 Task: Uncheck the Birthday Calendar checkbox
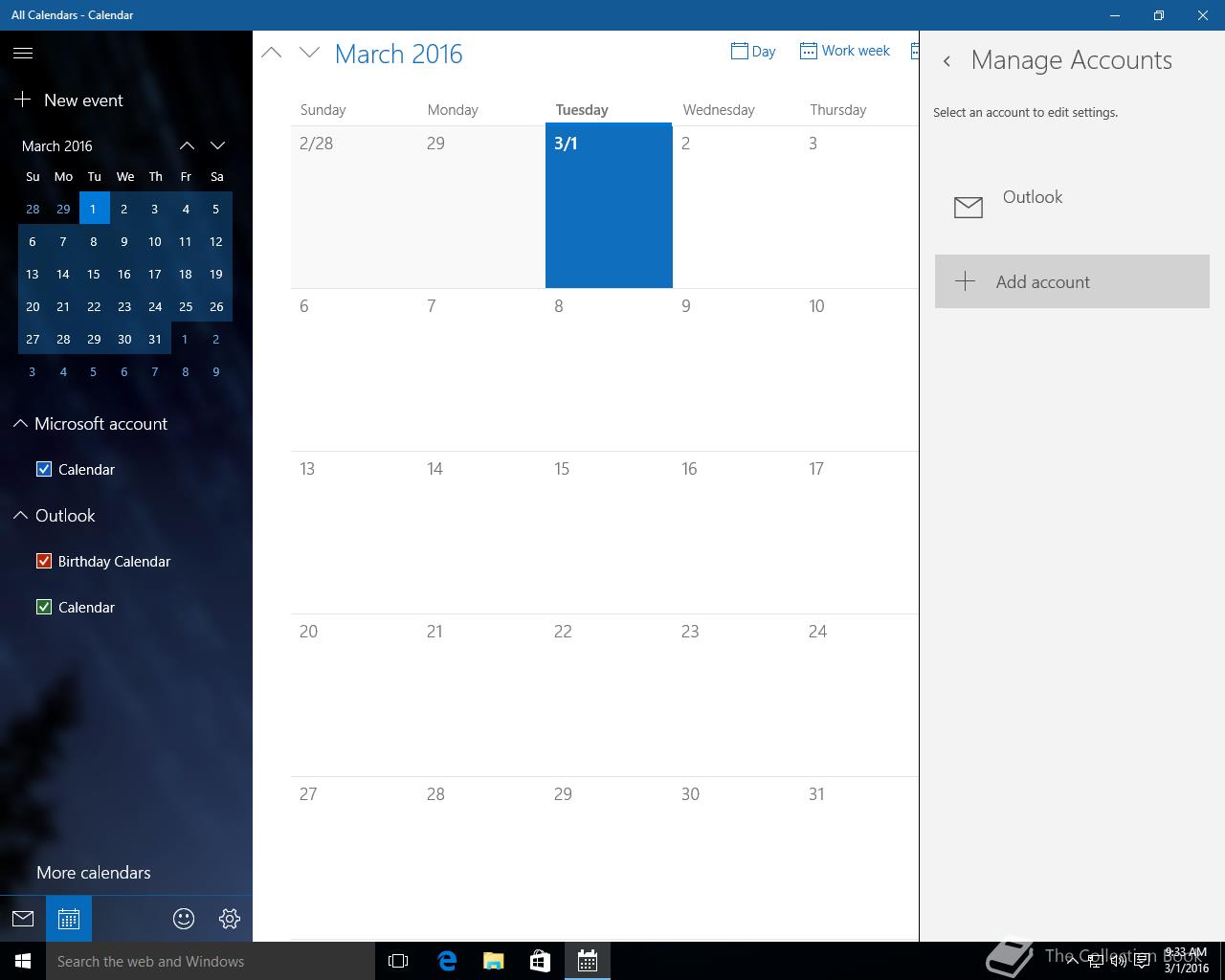(44, 561)
